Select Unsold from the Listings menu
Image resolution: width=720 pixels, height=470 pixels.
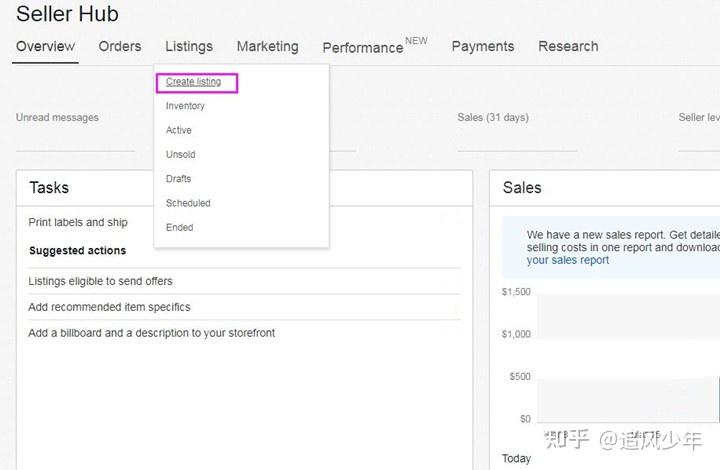[x=181, y=154]
